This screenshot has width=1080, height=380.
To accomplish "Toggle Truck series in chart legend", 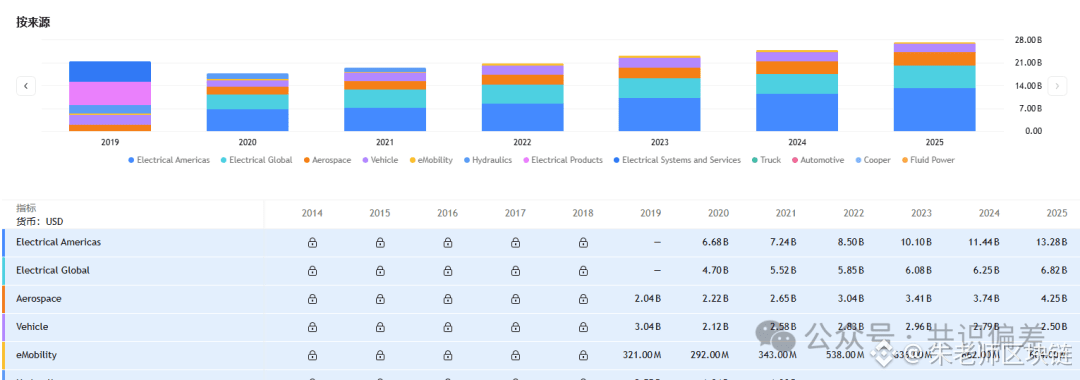I will coord(766,160).
